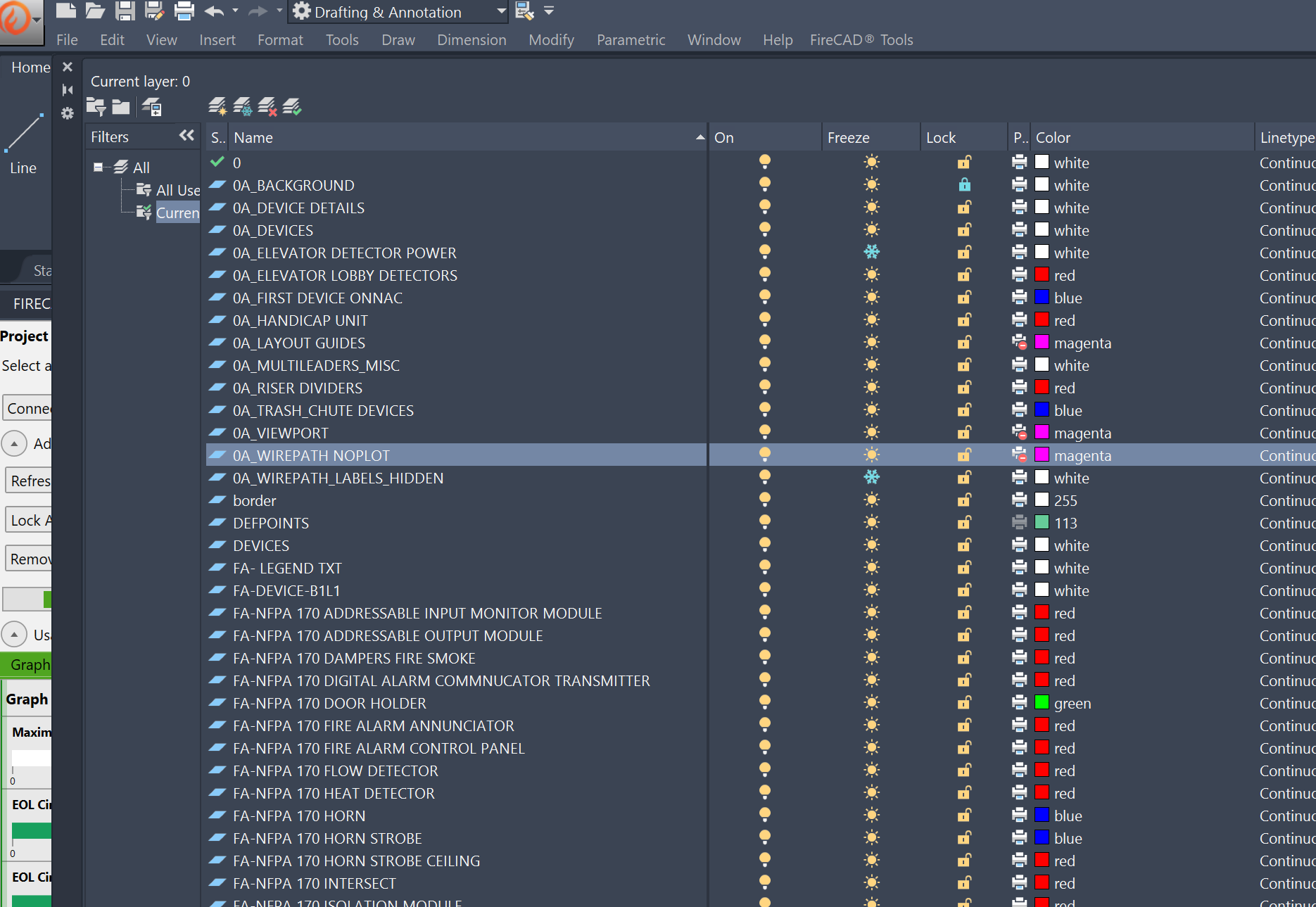Click the On column header
Screen dimensions: 1316x907
[764, 137]
